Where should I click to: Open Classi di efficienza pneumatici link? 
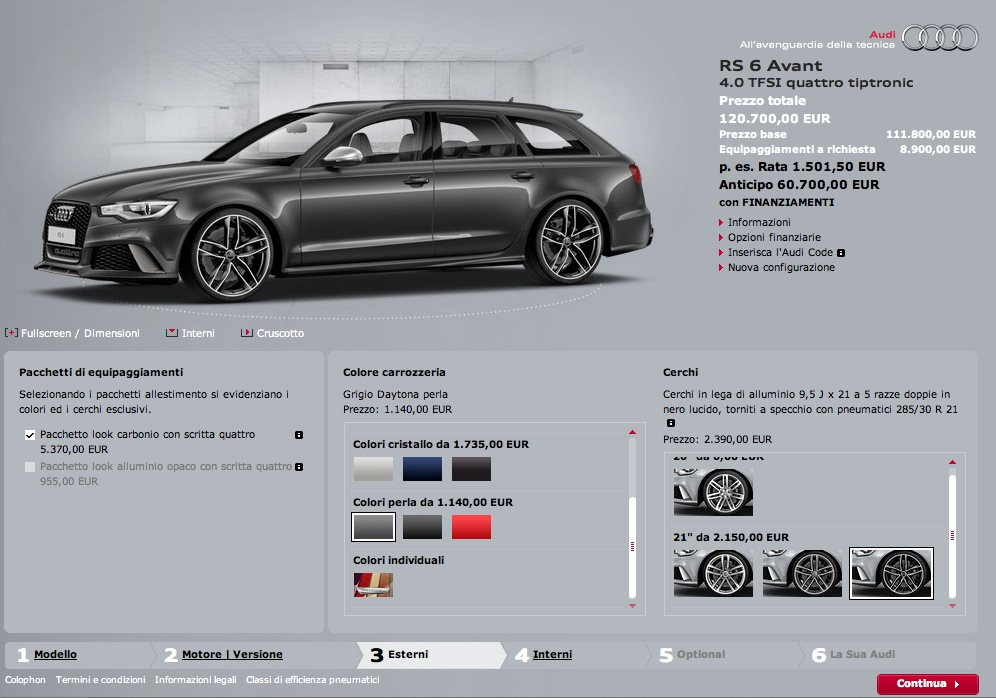313,680
